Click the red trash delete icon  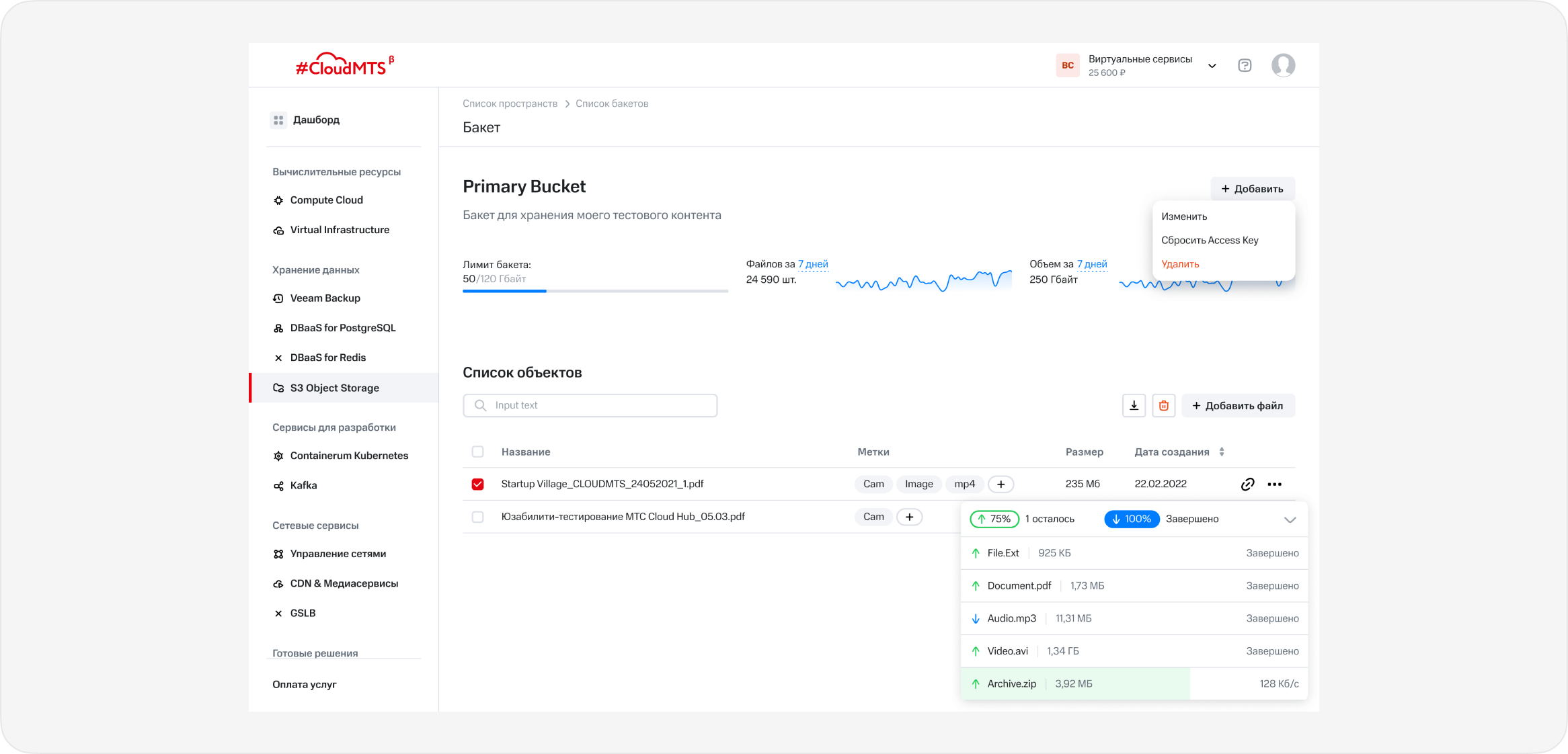coord(1163,405)
